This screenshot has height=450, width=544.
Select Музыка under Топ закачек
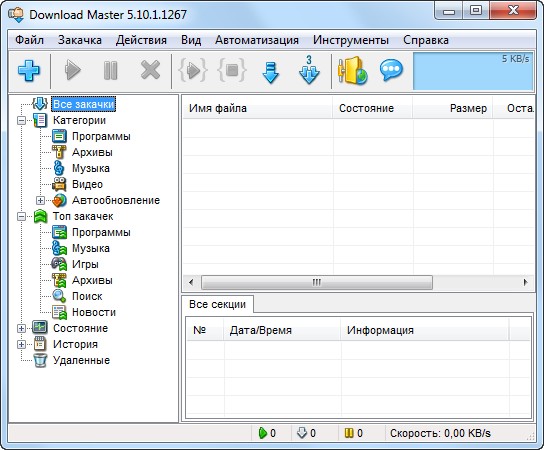coord(91,248)
